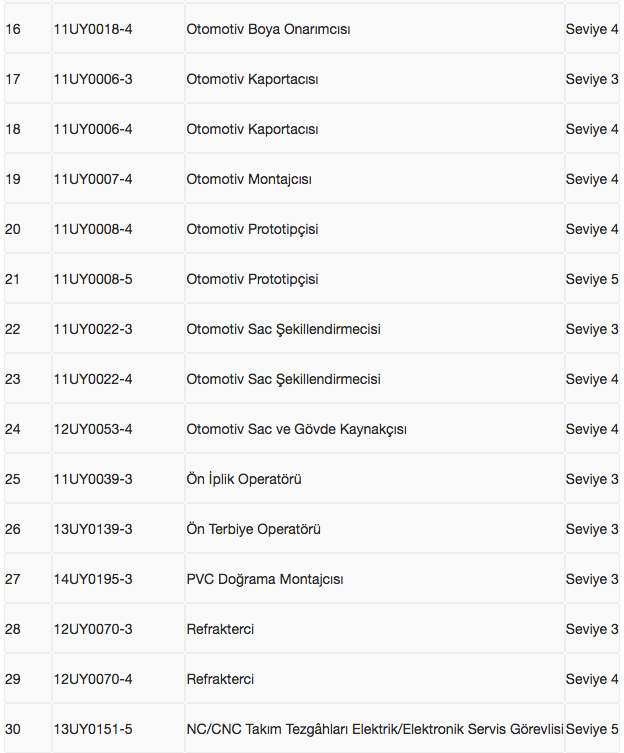The image size is (624, 753).
Task: Click the code 11UY0039-3
Action: (x=93, y=479)
